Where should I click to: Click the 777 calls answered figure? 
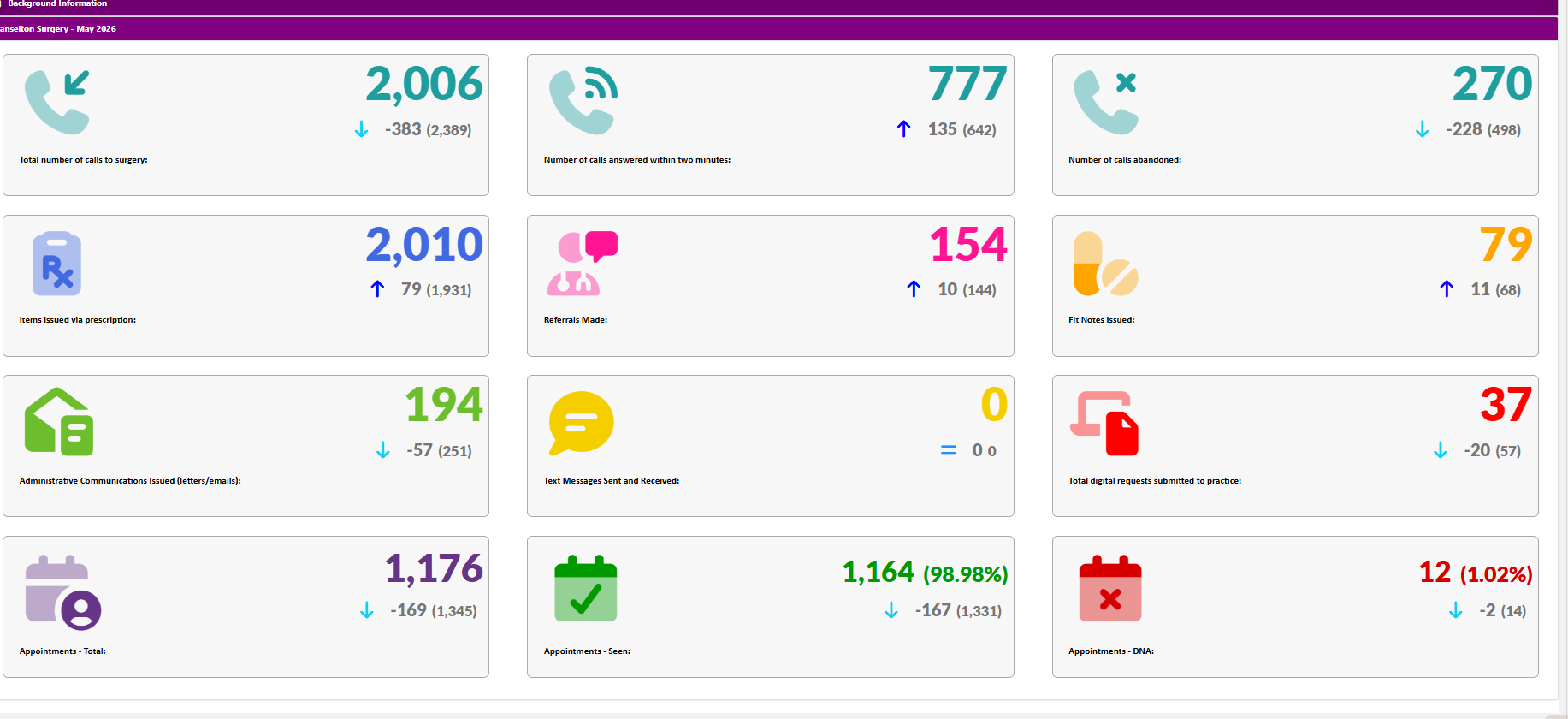[x=968, y=84]
